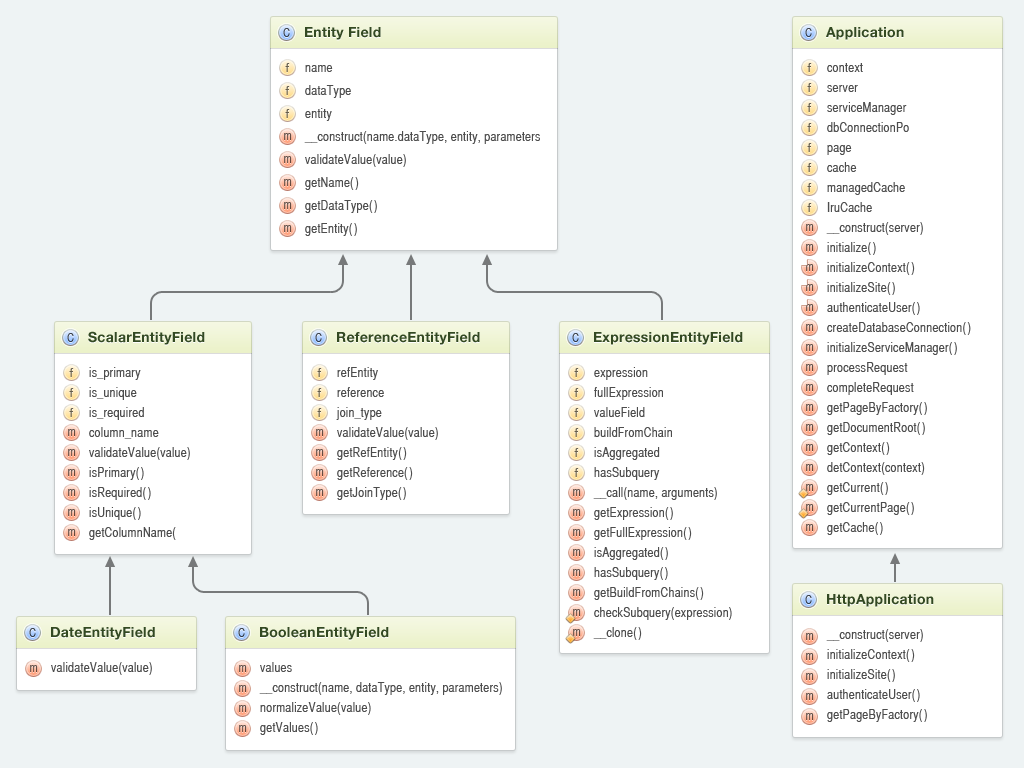Click the managedCache field

tap(866, 188)
